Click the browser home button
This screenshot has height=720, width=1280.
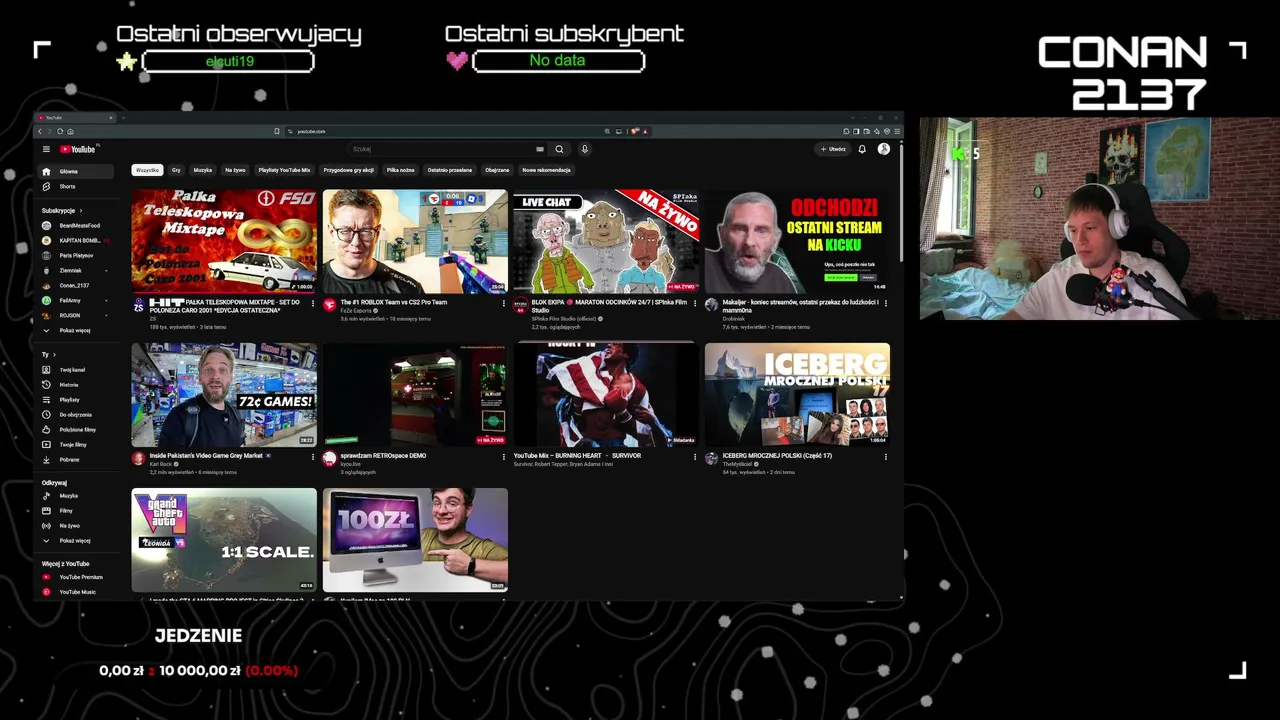pos(70,131)
